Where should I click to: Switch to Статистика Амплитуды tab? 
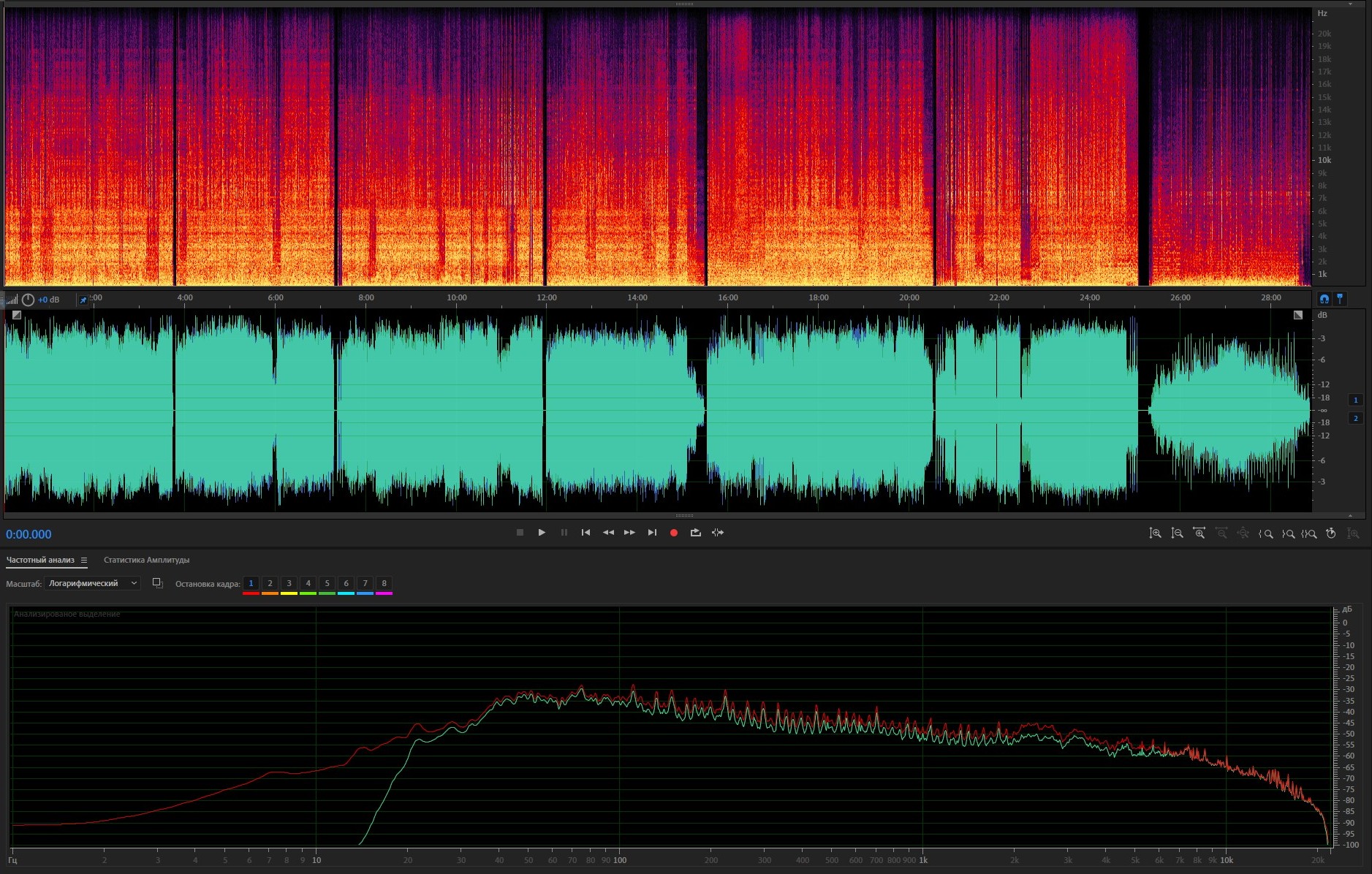(146, 560)
